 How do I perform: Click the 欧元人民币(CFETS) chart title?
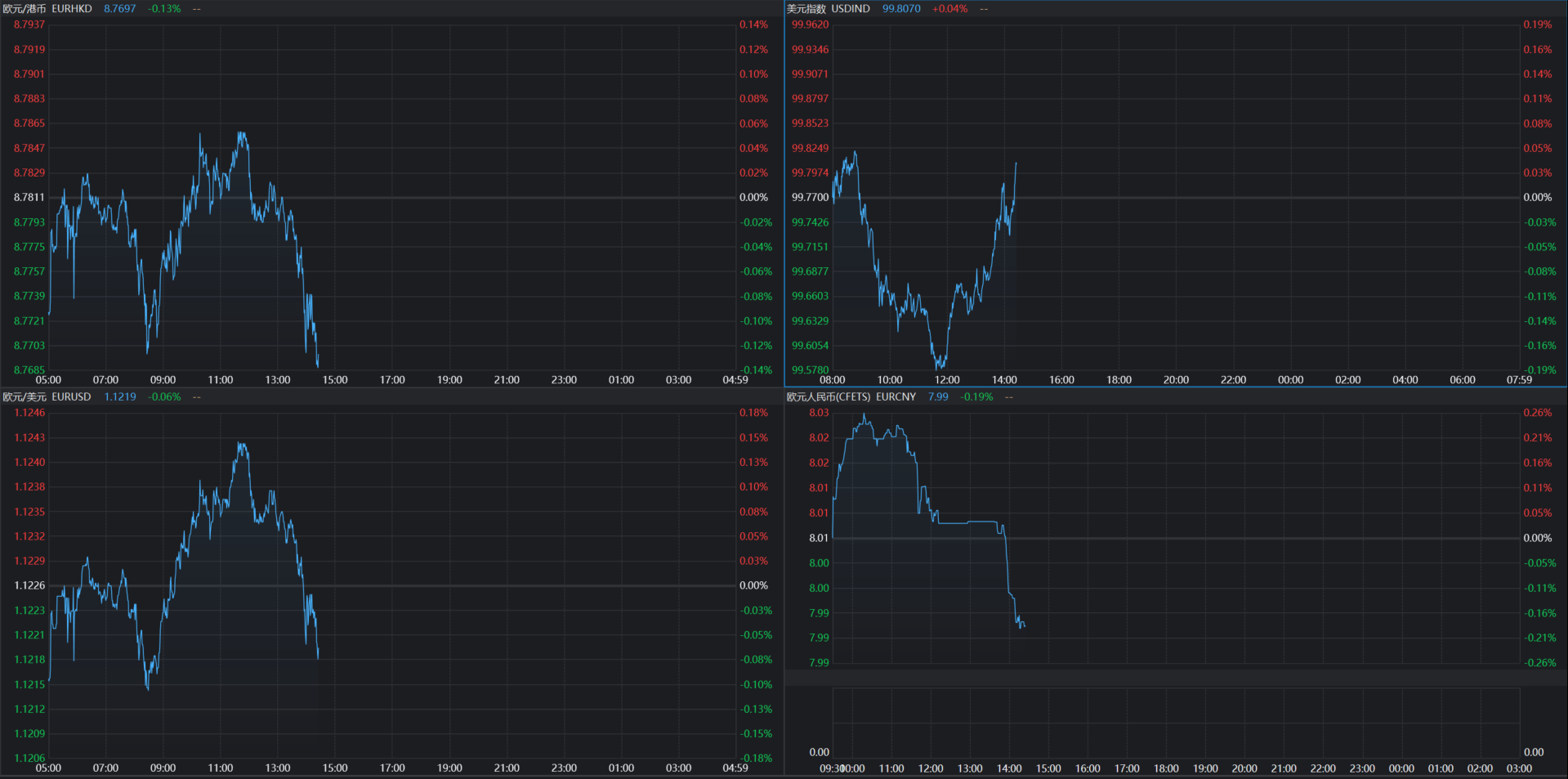[829, 396]
